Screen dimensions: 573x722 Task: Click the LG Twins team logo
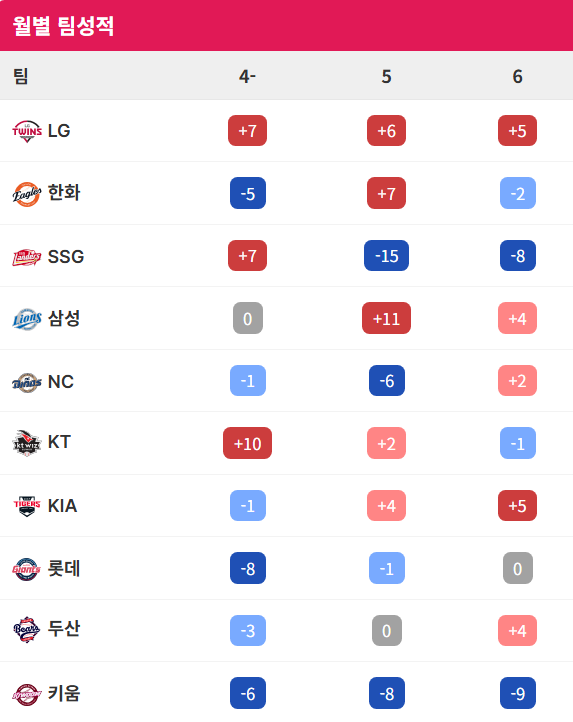27,131
